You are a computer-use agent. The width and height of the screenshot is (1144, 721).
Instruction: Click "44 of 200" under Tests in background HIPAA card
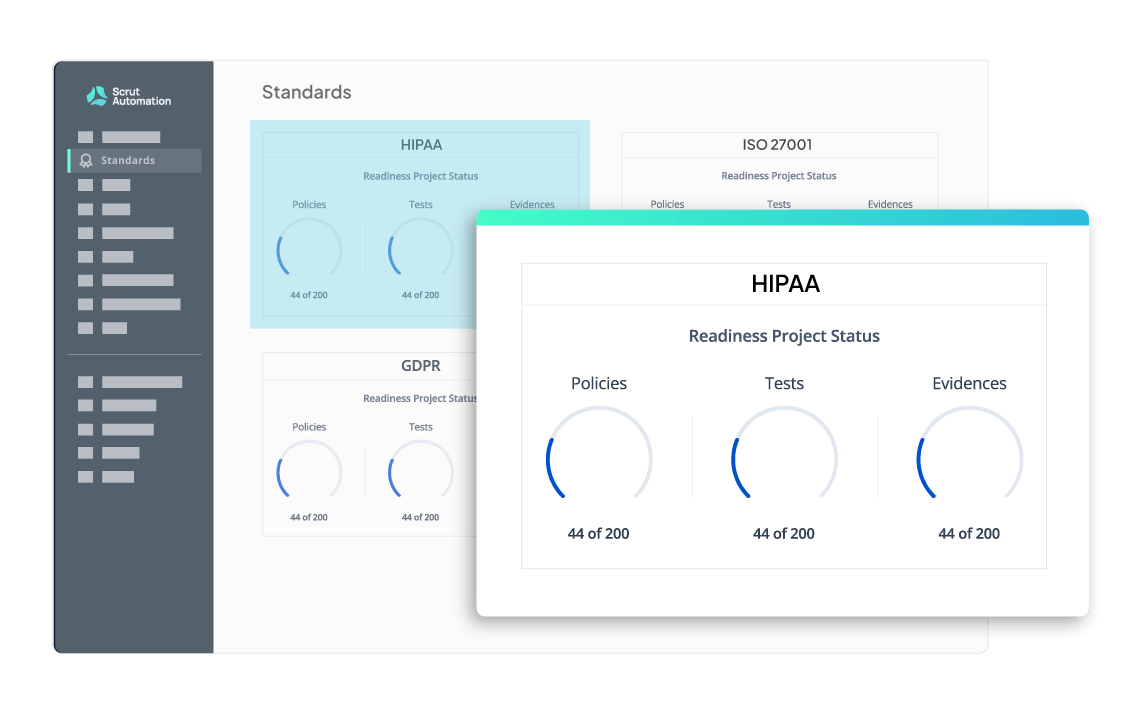pyautogui.click(x=420, y=295)
